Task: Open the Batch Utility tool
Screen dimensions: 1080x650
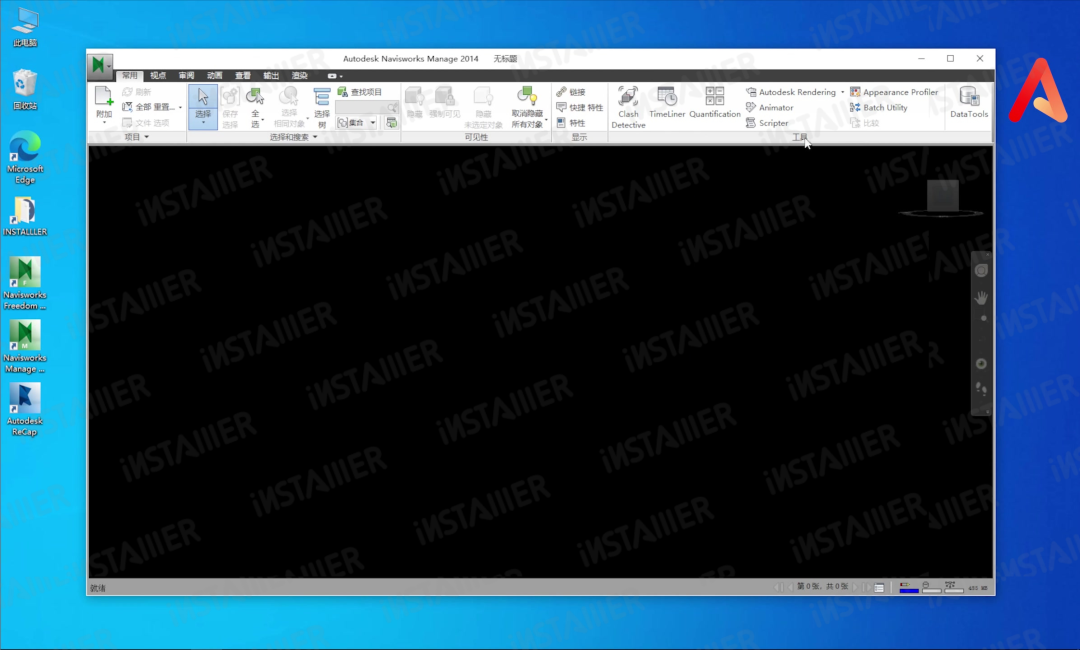Action: click(879, 107)
